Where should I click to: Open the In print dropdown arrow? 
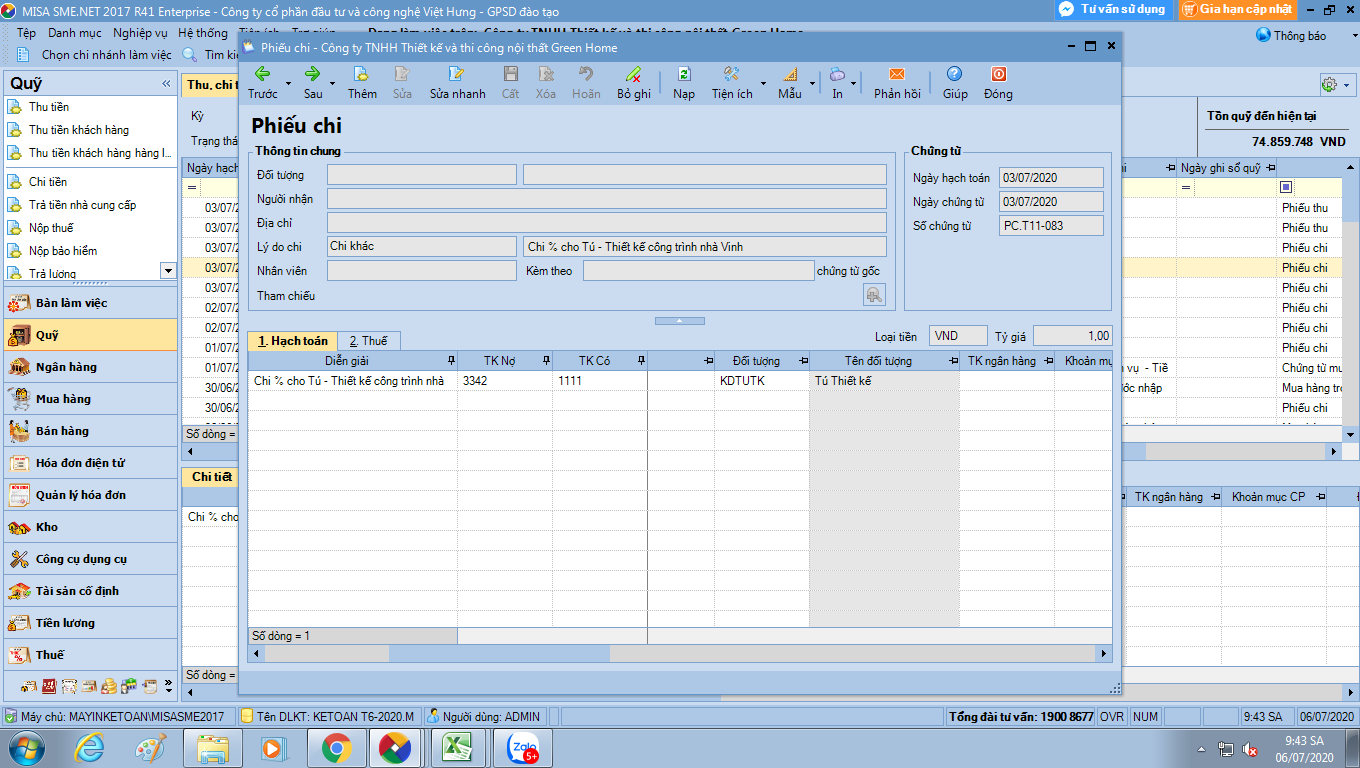click(853, 84)
